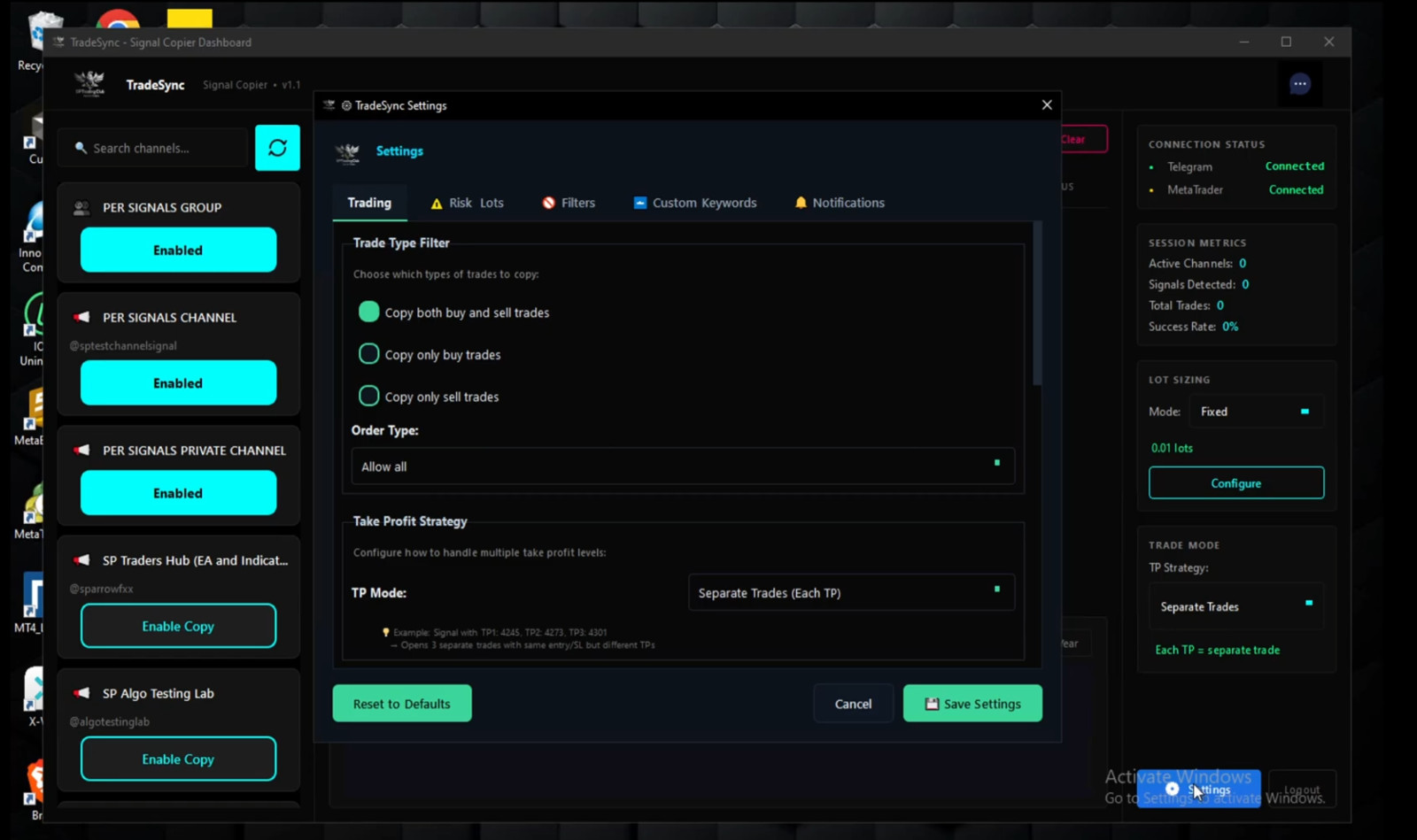Click the warning icon on Risk Lots tab

pos(437,204)
